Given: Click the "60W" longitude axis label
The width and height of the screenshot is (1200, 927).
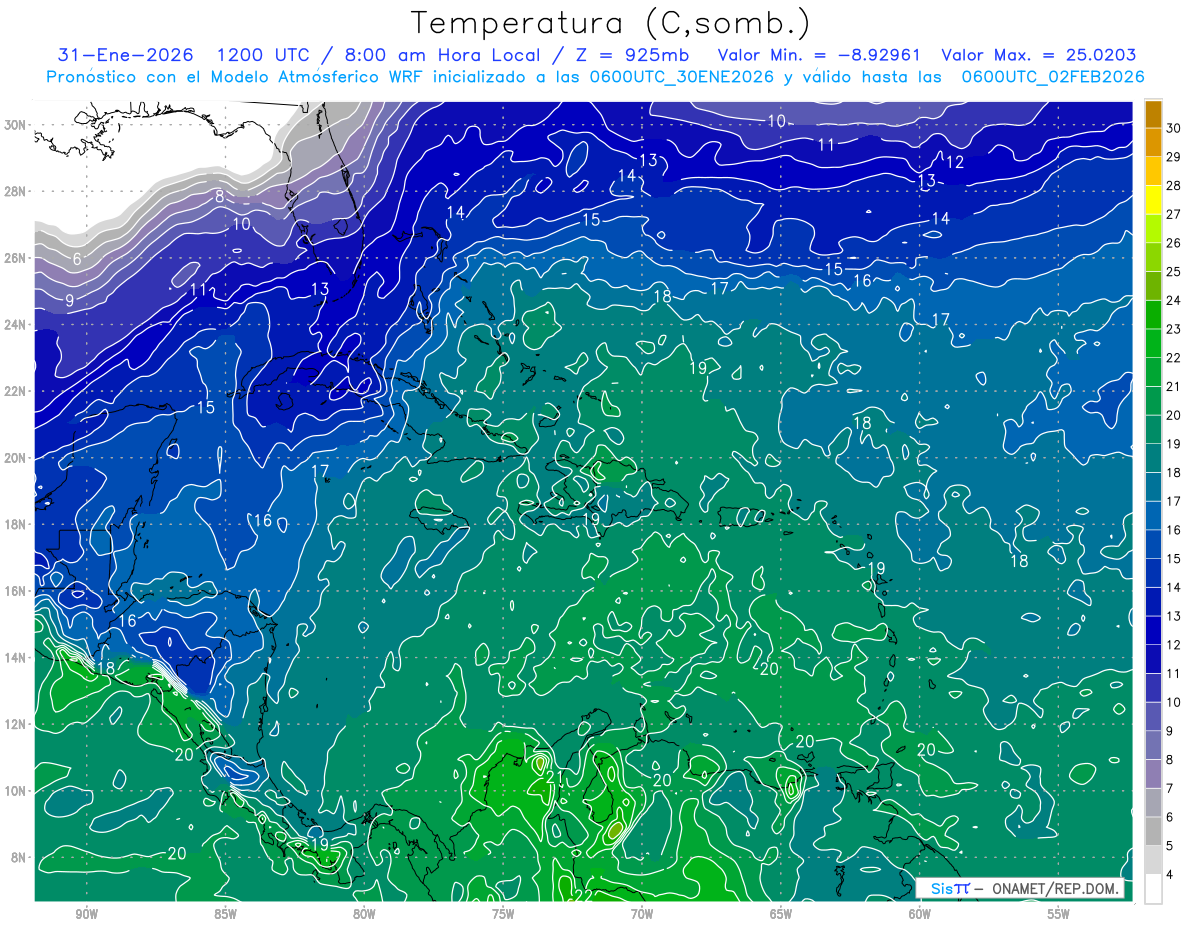Looking at the screenshot, I should pyautogui.click(x=920, y=914).
